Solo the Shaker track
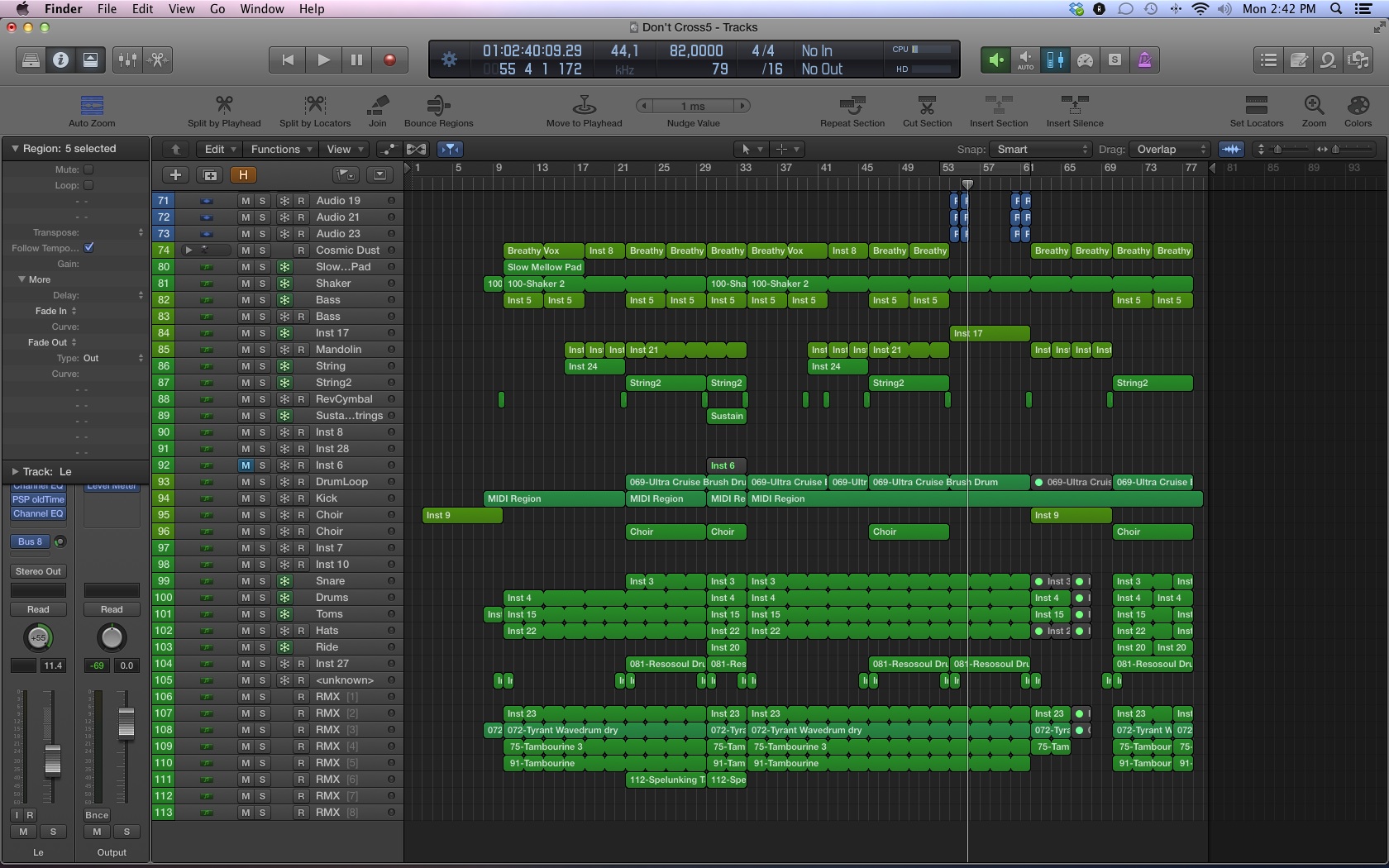The width and height of the screenshot is (1389, 868). click(262, 284)
